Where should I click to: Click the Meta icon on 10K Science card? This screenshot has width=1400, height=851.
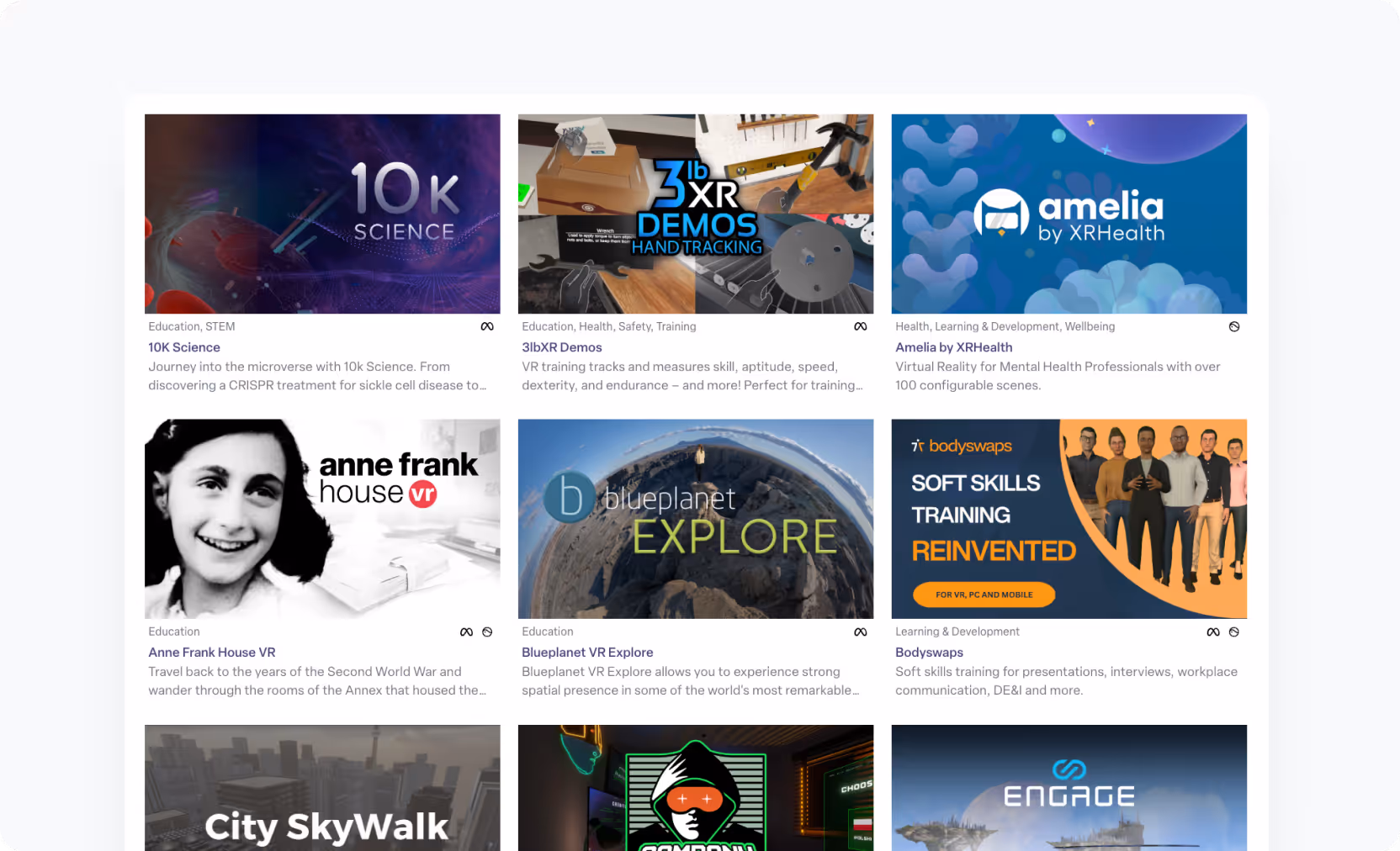tap(487, 326)
